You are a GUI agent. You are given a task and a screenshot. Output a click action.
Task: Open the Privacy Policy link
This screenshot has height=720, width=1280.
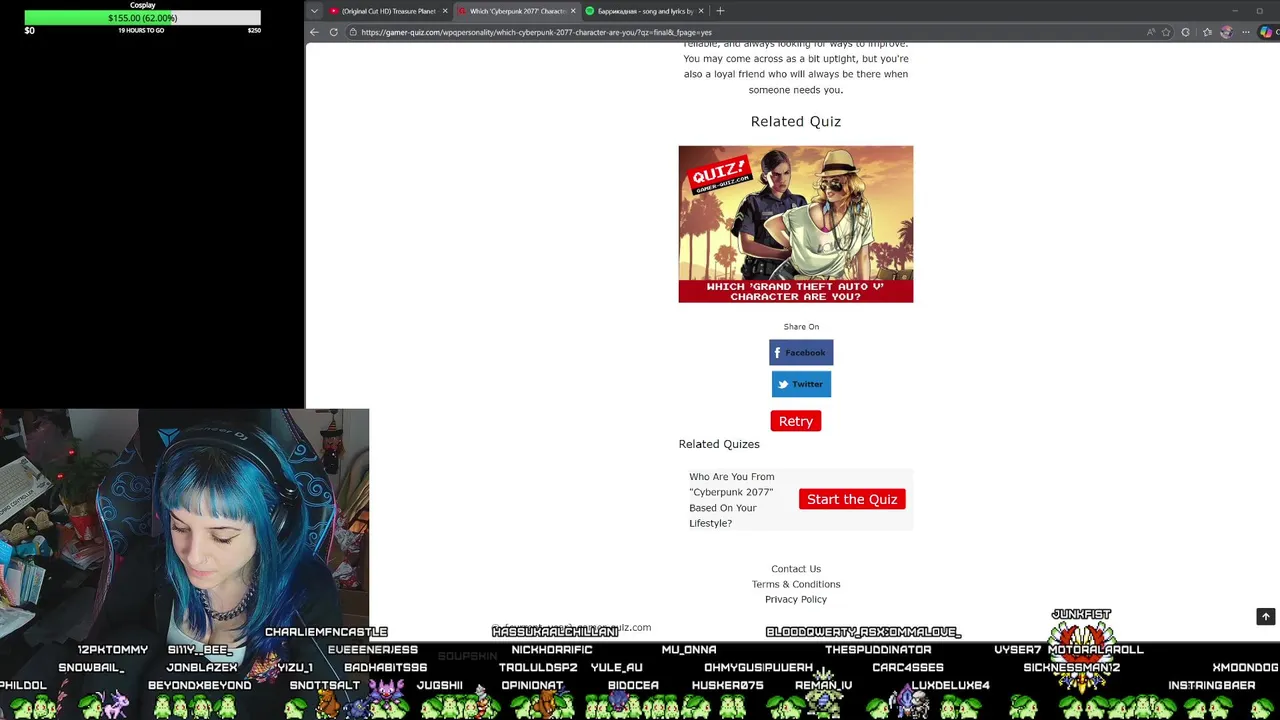click(796, 599)
